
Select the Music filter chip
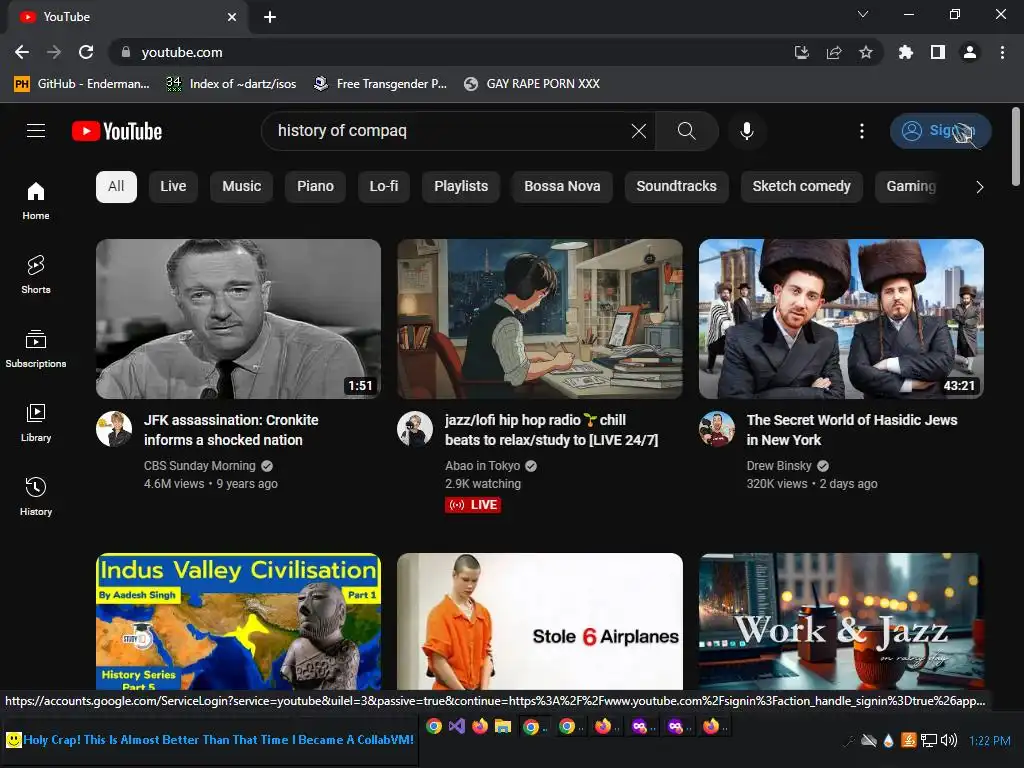[242, 187]
